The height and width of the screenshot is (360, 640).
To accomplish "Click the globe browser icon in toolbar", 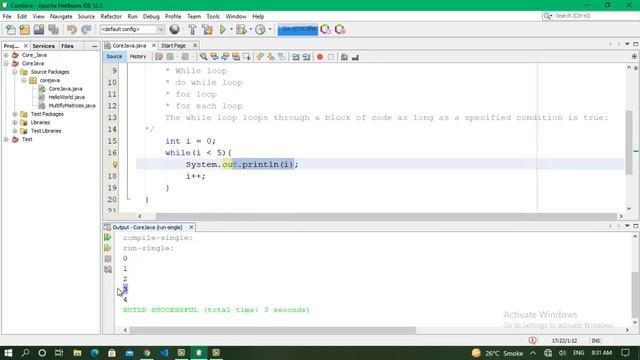I will [x=175, y=29].
